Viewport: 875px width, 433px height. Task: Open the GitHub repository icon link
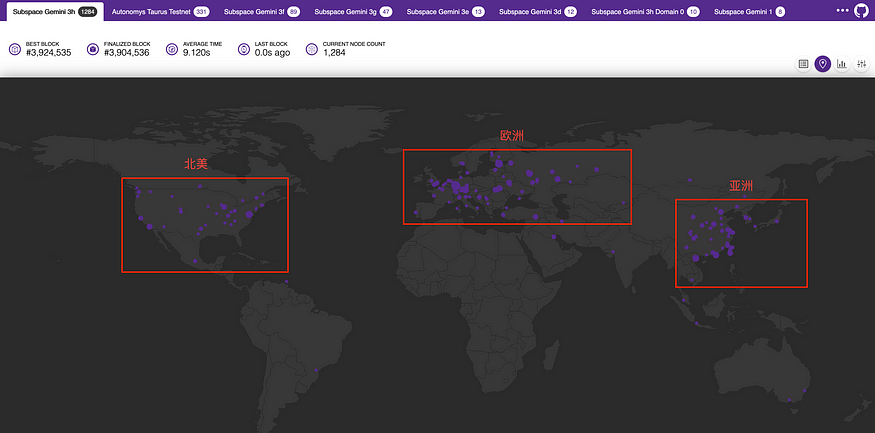click(x=862, y=11)
